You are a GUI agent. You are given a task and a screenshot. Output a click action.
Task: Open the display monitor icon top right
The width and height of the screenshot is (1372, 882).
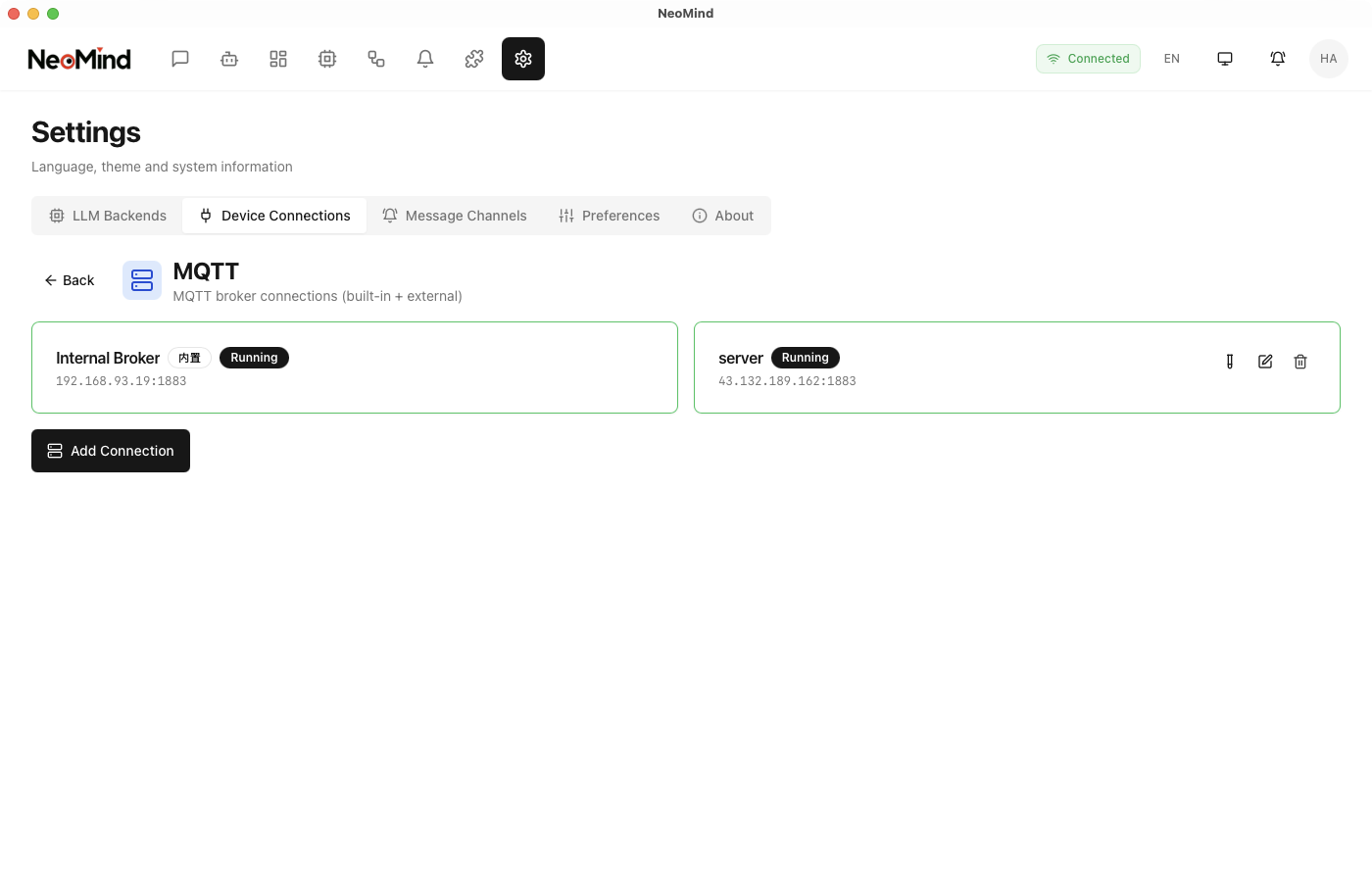pos(1225,59)
